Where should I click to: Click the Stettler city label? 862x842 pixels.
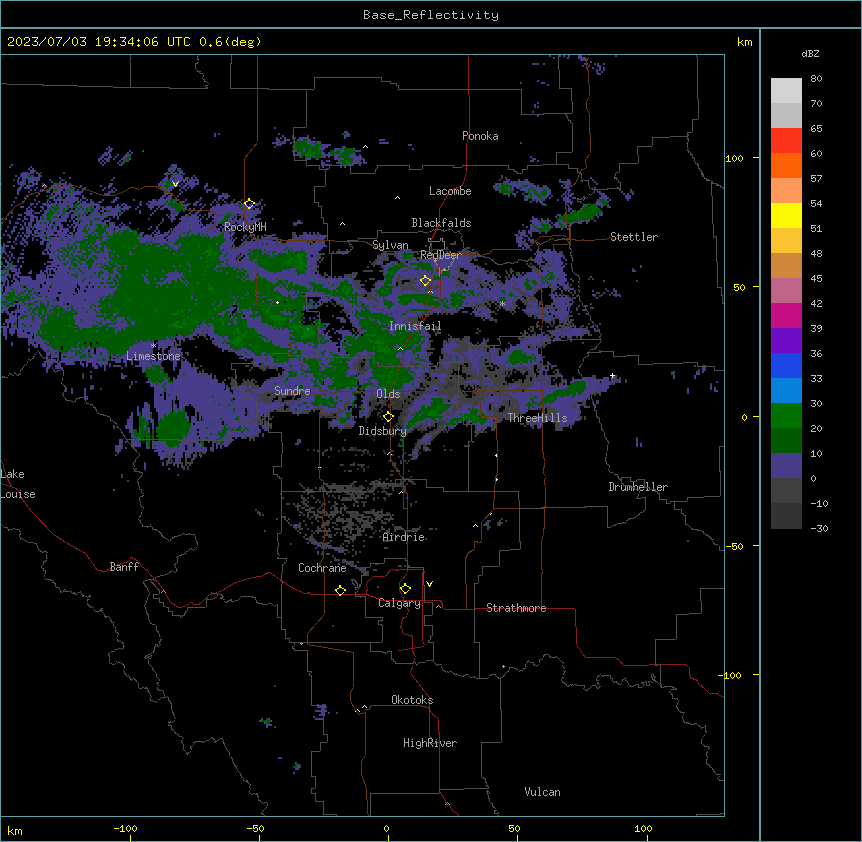pos(634,237)
